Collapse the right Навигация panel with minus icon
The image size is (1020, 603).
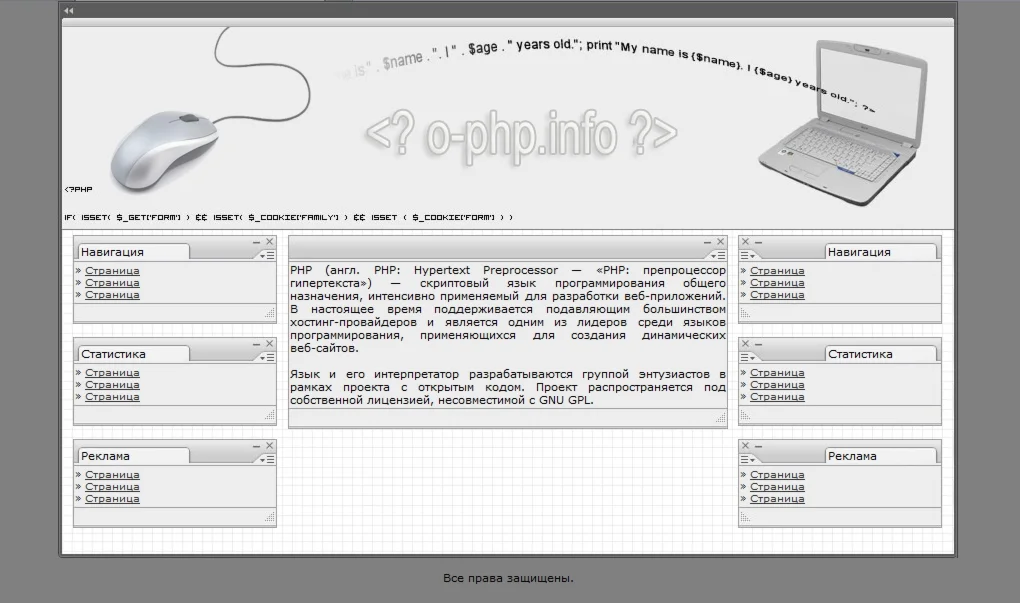click(x=758, y=242)
